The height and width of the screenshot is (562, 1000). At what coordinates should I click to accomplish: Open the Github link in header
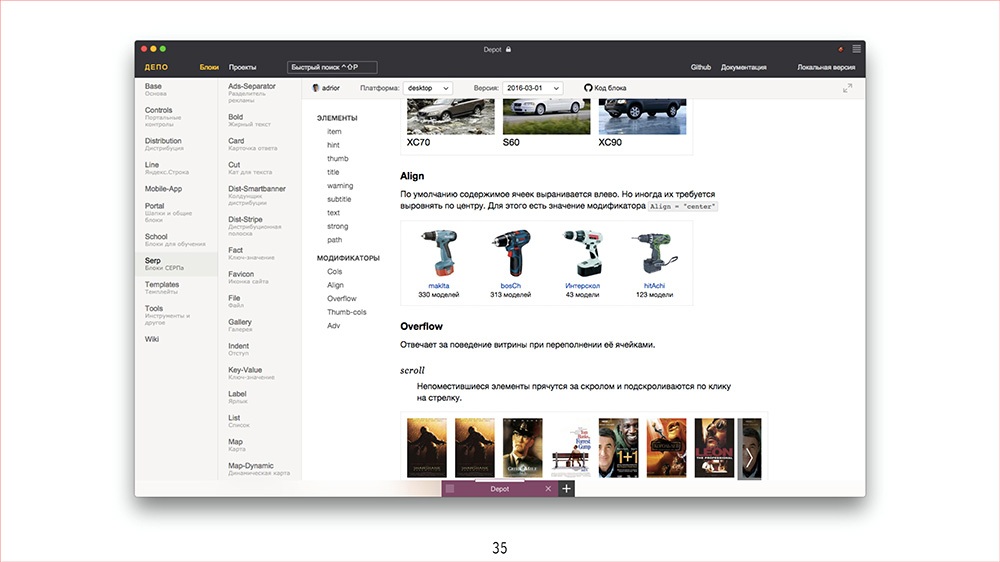[x=700, y=67]
